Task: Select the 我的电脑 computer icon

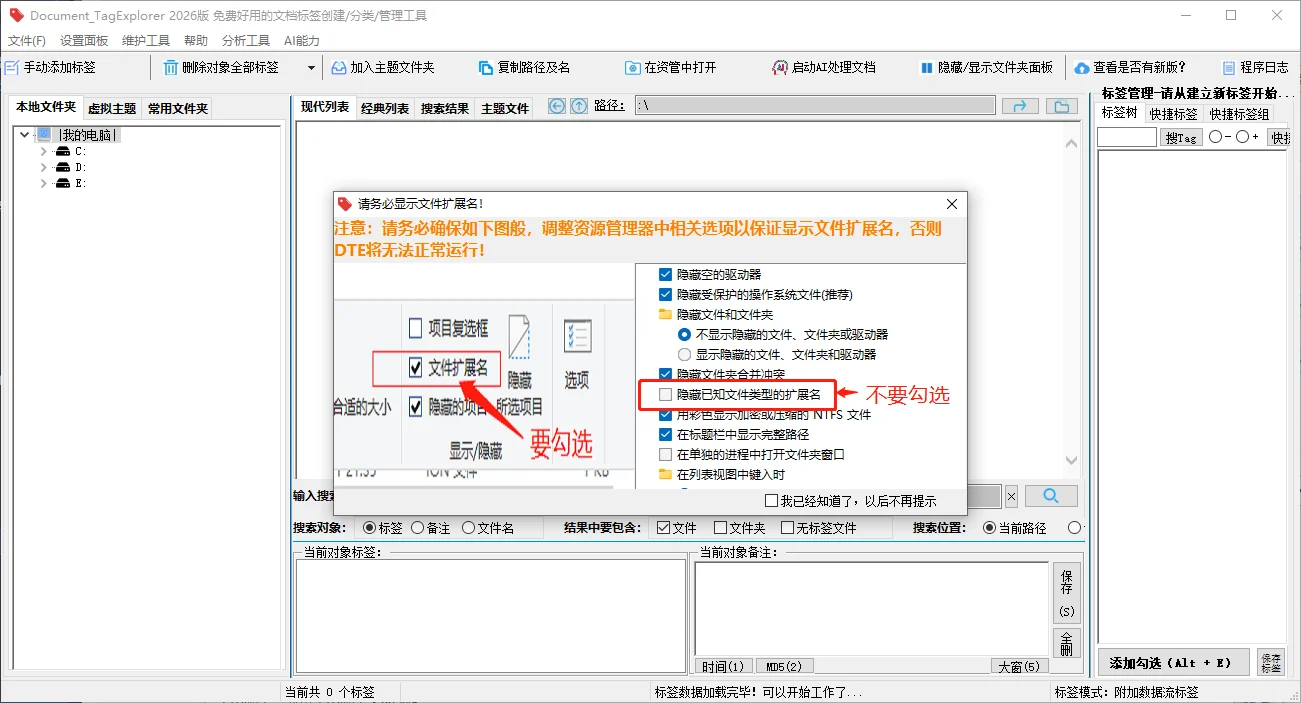Action: point(44,134)
